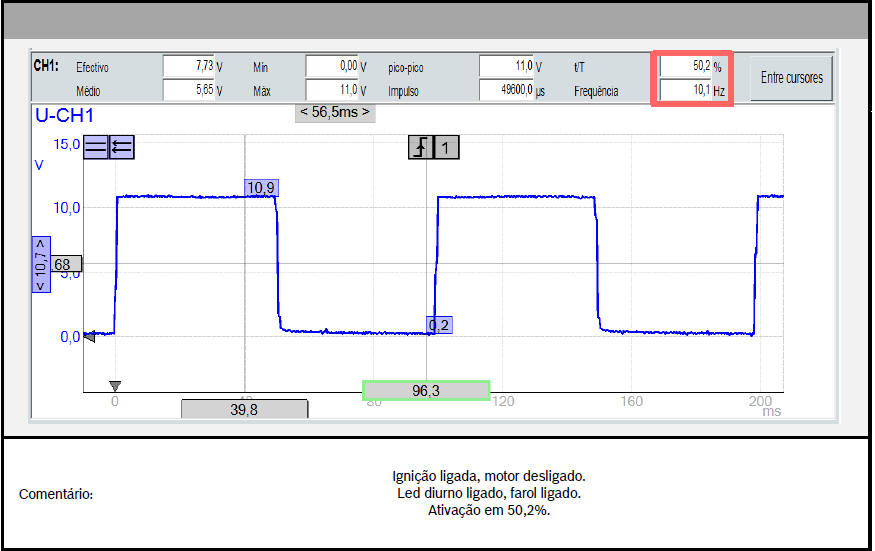Click the rising edge trigger icon
This screenshot has height=551, width=875.
[x=421, y=148]
